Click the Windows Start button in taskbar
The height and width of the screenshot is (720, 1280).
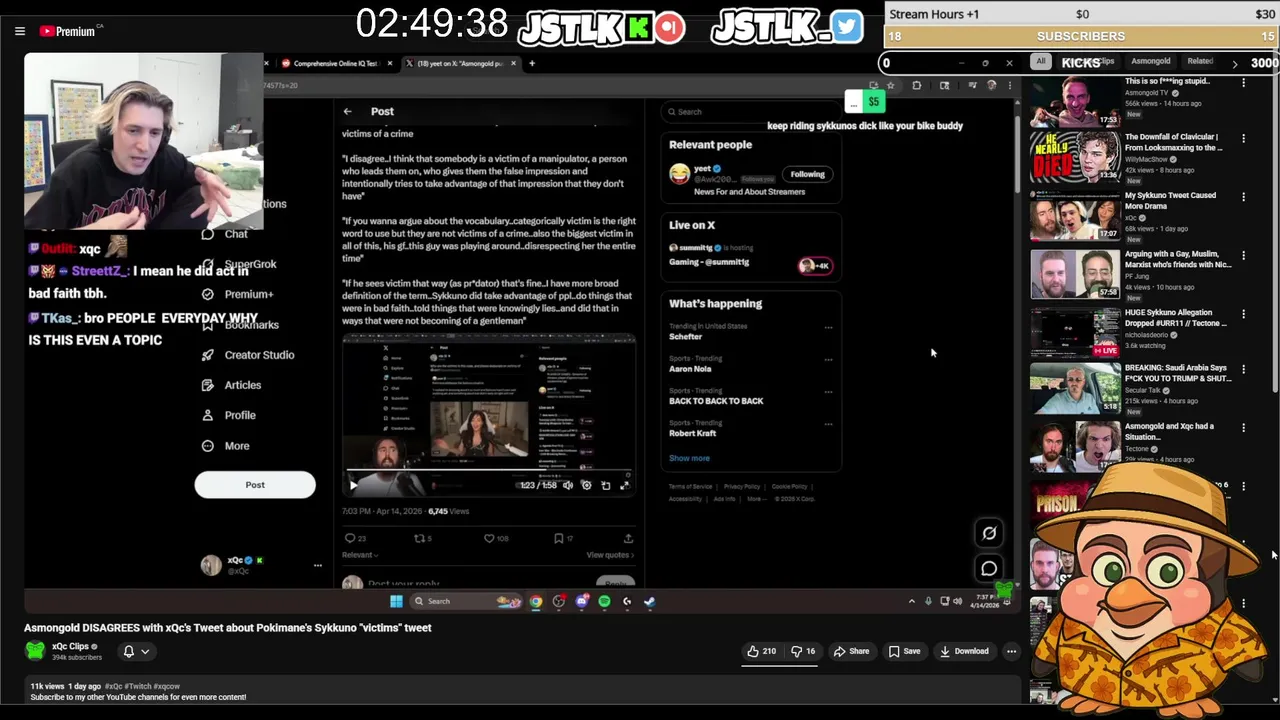pos(396,601)
